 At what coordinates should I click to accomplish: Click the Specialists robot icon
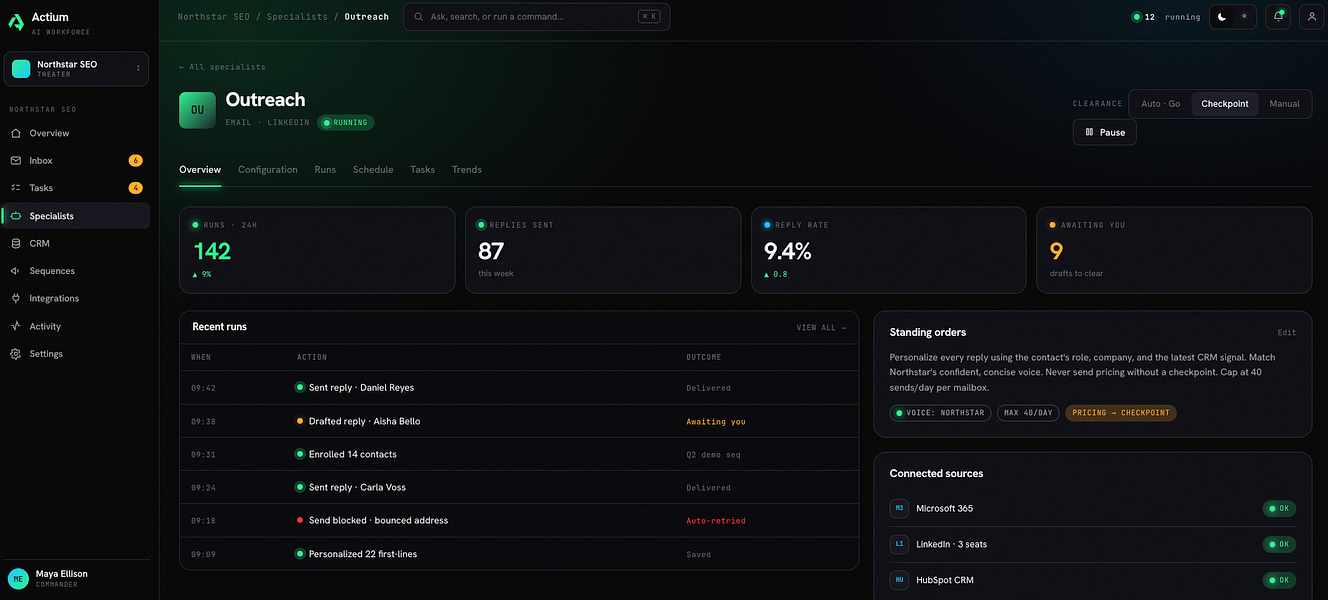pos(16,216)
